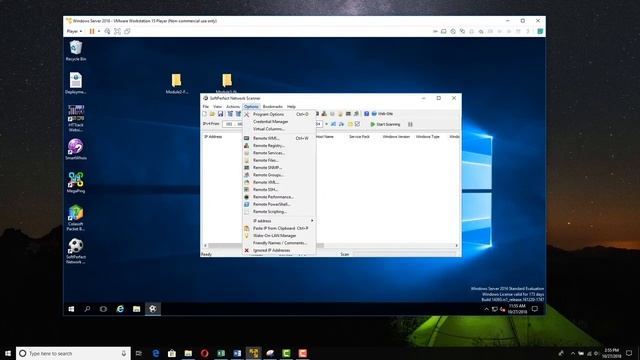The height and width of the screenshot is (360, 640).
Task: Expand host system tray hidden icons chevron
Action: click(x=573, y=353)
